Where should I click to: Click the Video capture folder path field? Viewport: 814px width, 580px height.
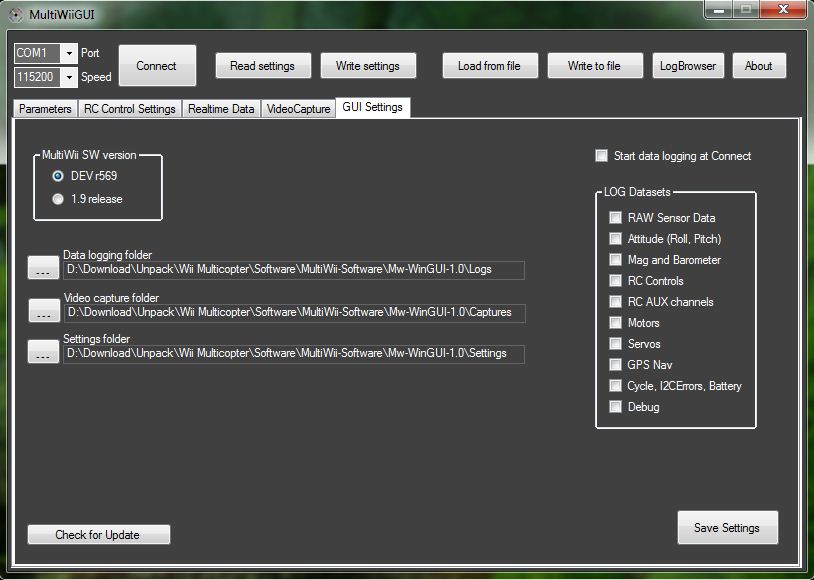[294, 313]
